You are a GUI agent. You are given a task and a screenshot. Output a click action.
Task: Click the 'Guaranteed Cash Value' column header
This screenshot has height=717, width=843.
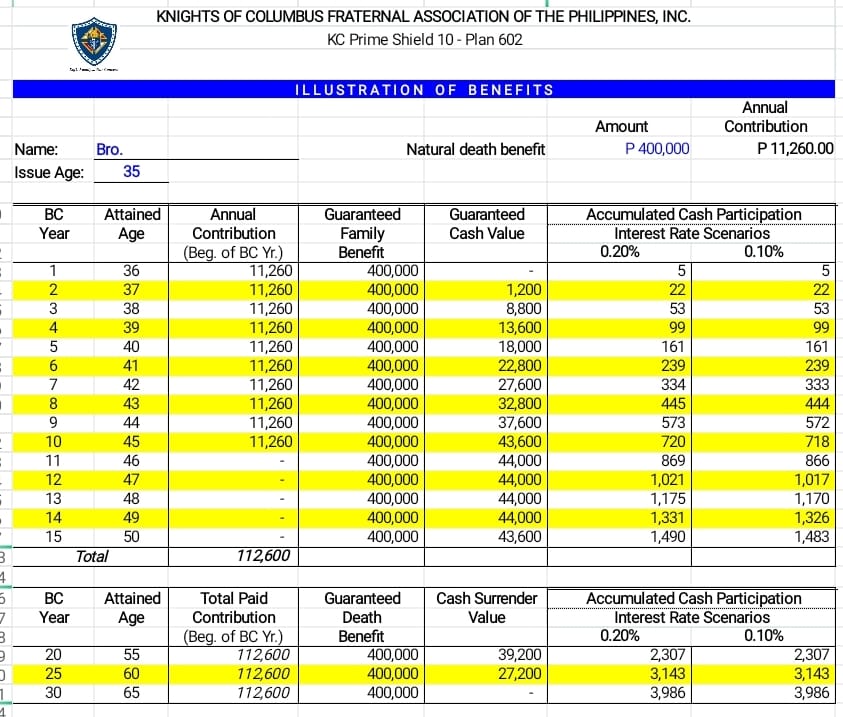pos(487,224)
